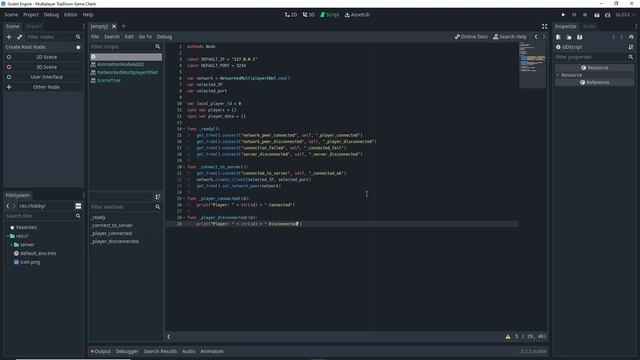Open the script editor Edit menu
Screen dimensions: 640x360
pyautogui.click(x=129, y=37)
